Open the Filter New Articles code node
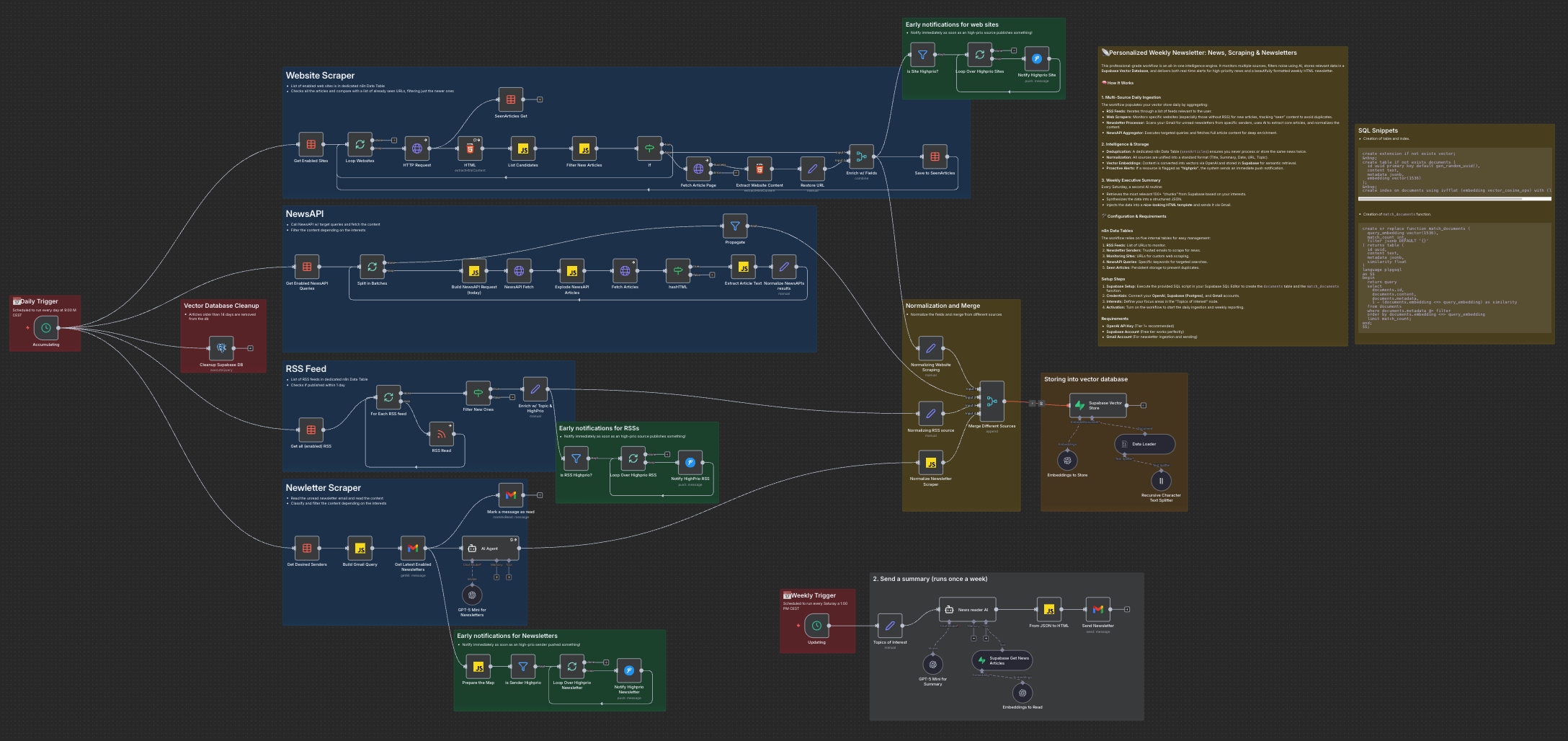Viewport: 1568px width, 741px height. [x=584, y=148]
